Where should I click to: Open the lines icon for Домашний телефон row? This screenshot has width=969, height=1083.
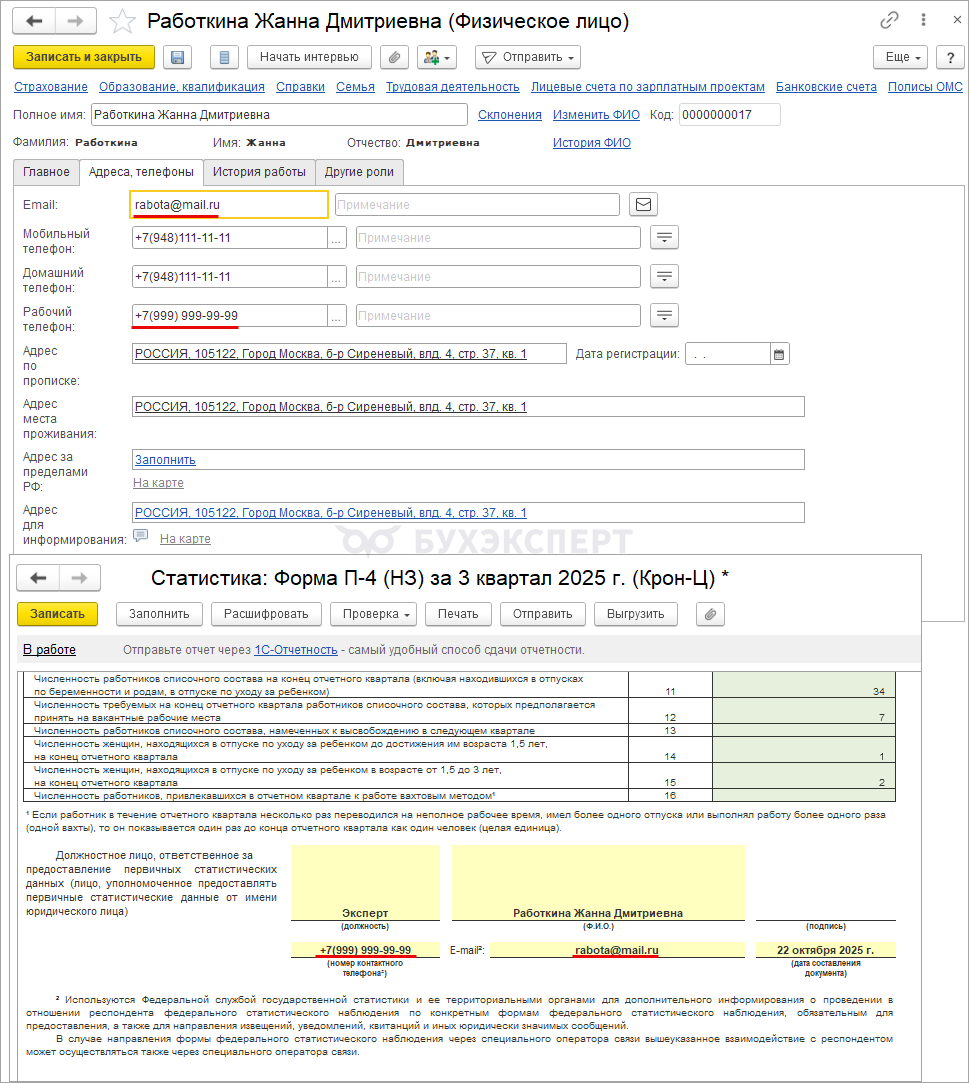coord(664,276)
